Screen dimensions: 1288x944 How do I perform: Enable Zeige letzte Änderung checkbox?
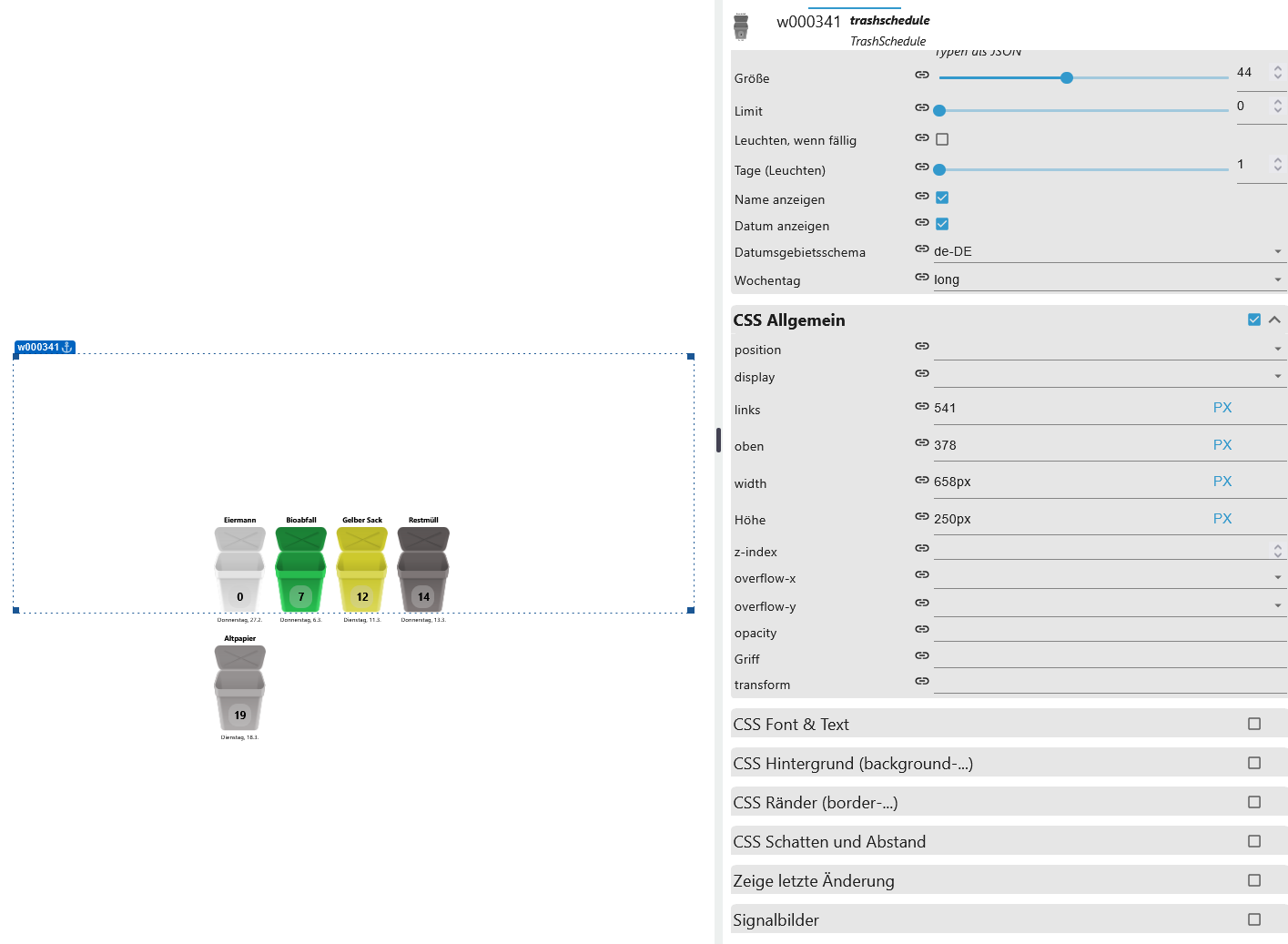[x=1254, y=880]
